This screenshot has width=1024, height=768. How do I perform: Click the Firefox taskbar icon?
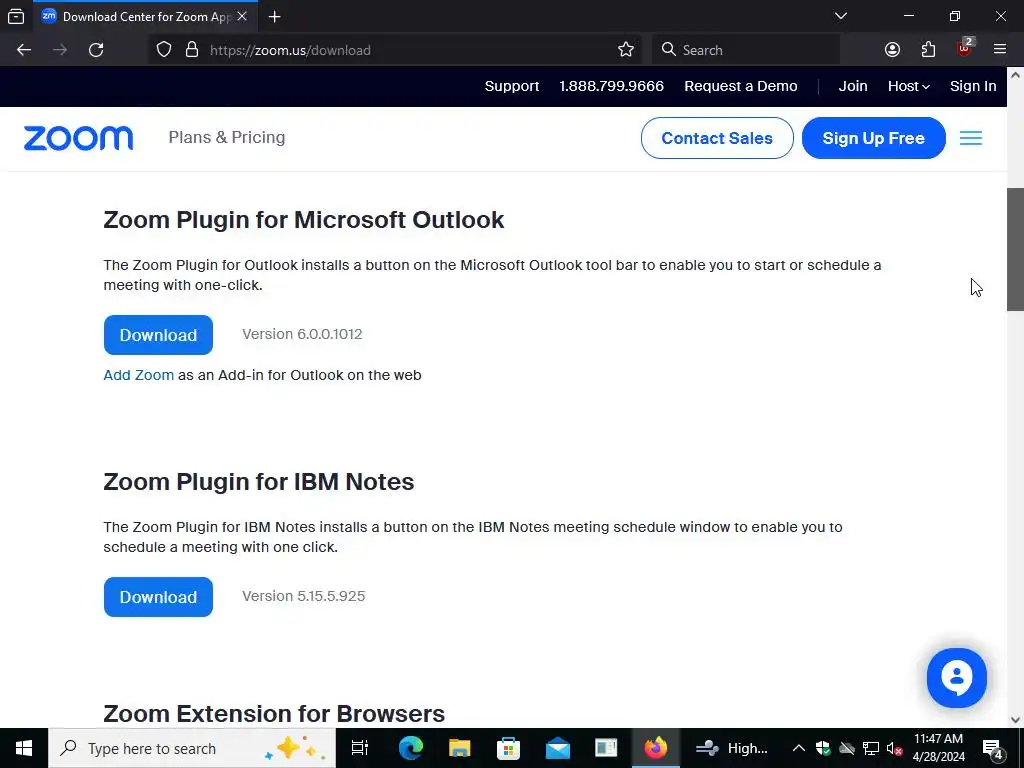[656, 748]
